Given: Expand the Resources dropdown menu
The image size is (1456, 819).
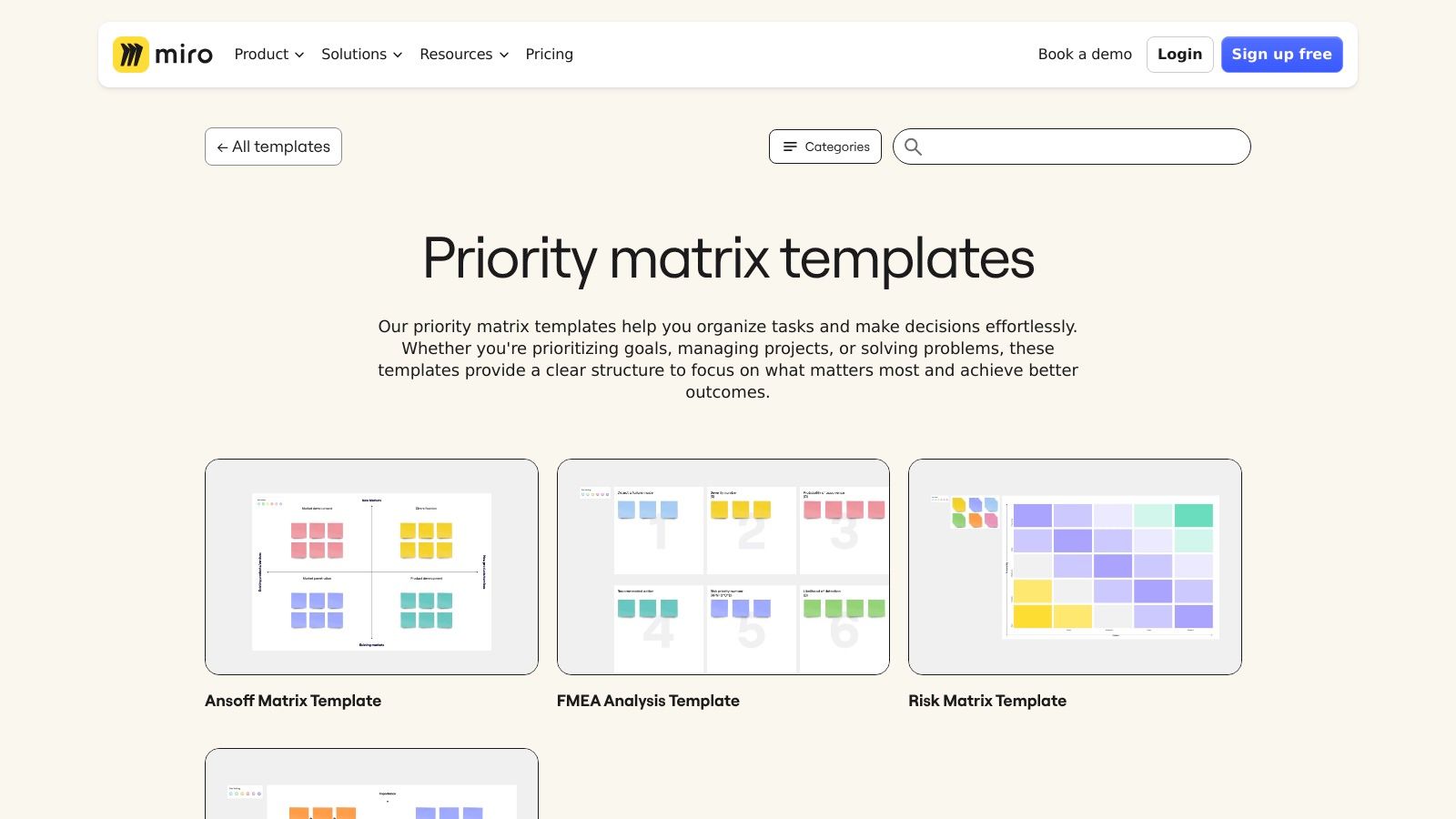Looking at the screenshot, I should 464,55.
